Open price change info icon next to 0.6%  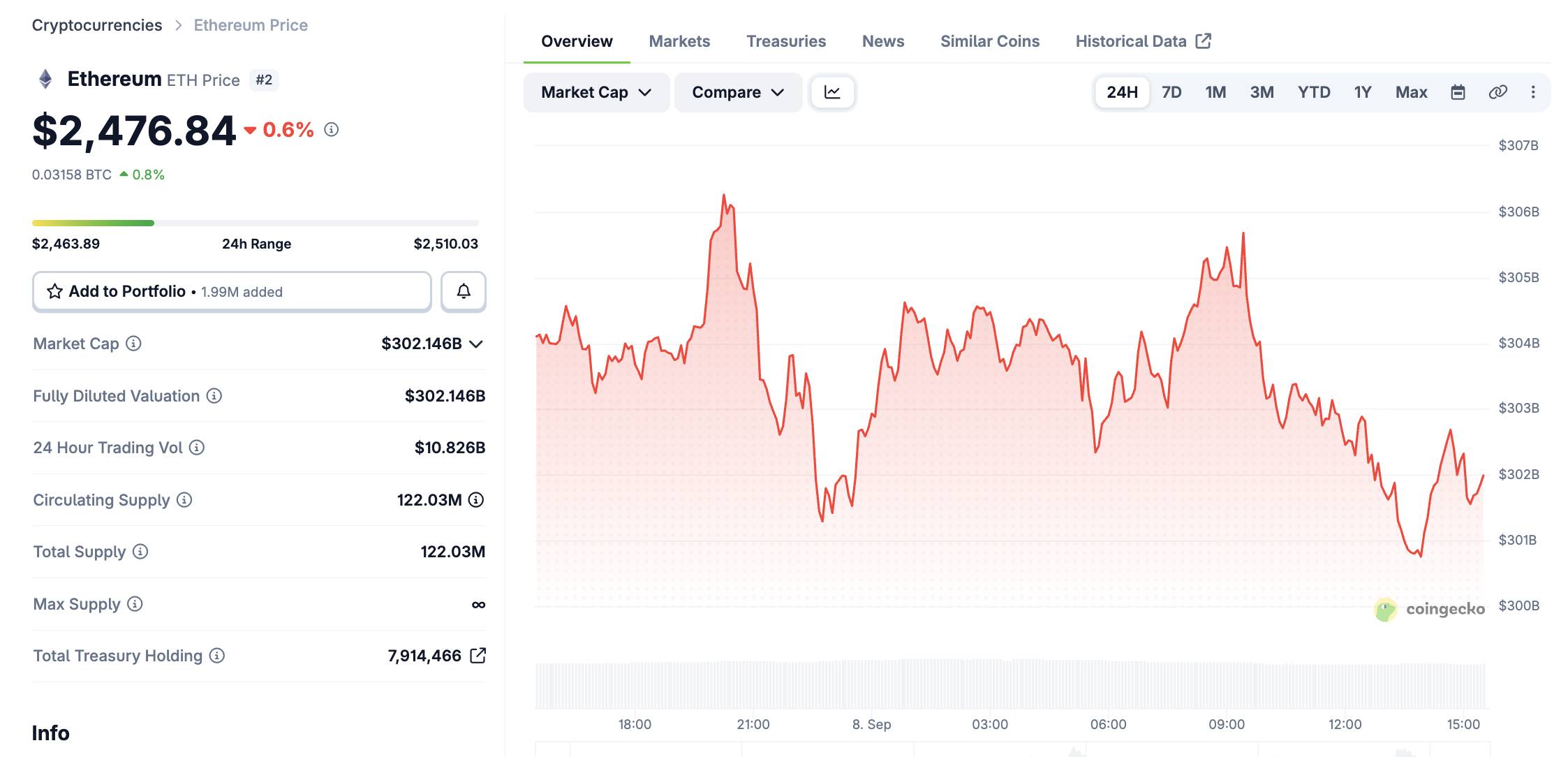[x=332, y=129]
